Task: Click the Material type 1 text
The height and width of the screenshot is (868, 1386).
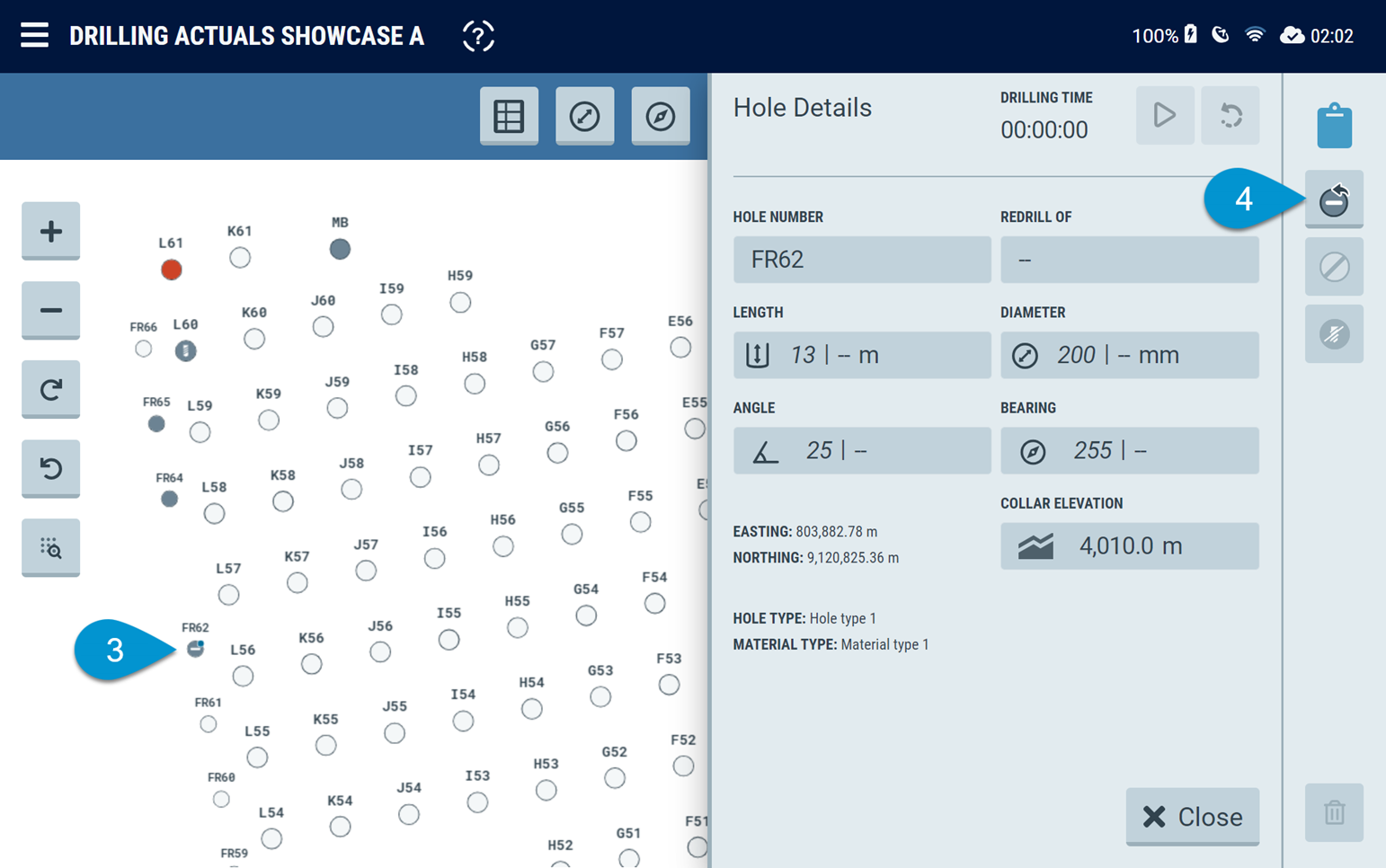Action: pyautogui.click(x=885, y=644)
